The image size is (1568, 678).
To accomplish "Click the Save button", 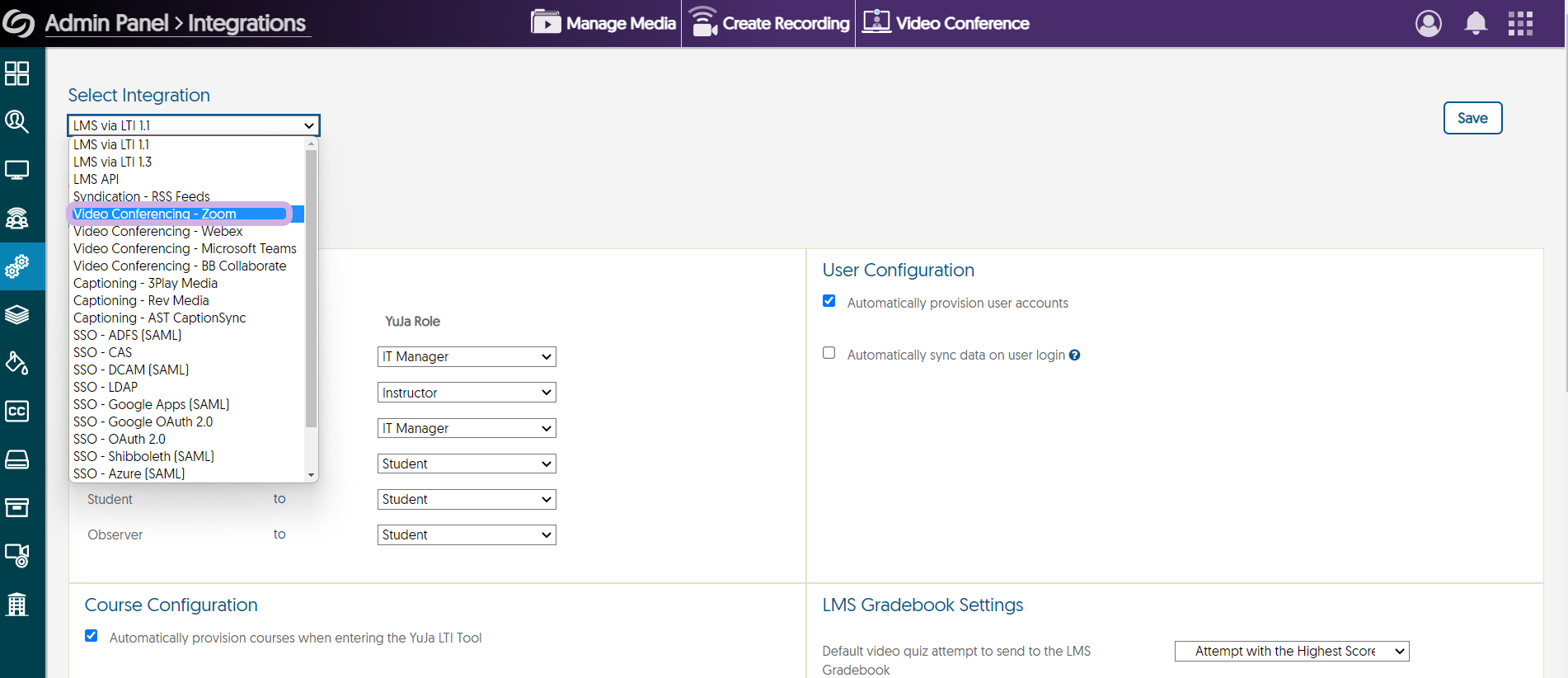I will pos(1472,118).
